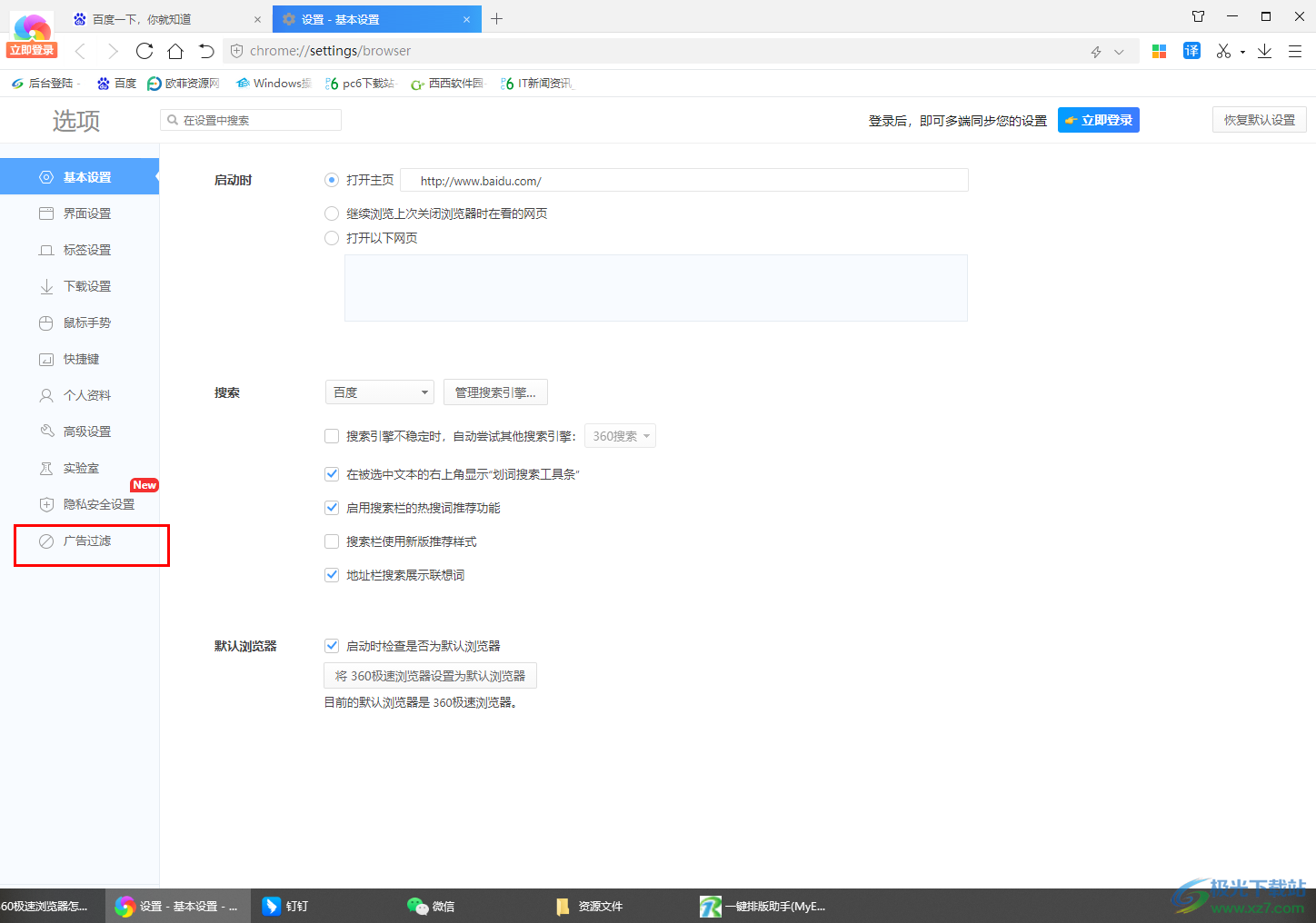
Task: Click the 立即登录 avatar badge
Action: 33,50
